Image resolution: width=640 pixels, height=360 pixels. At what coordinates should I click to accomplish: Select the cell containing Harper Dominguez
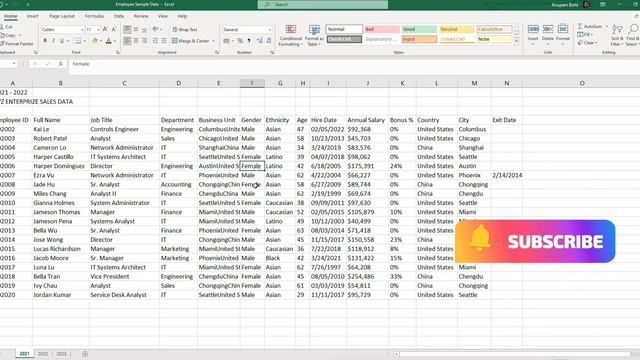[60, 166]
